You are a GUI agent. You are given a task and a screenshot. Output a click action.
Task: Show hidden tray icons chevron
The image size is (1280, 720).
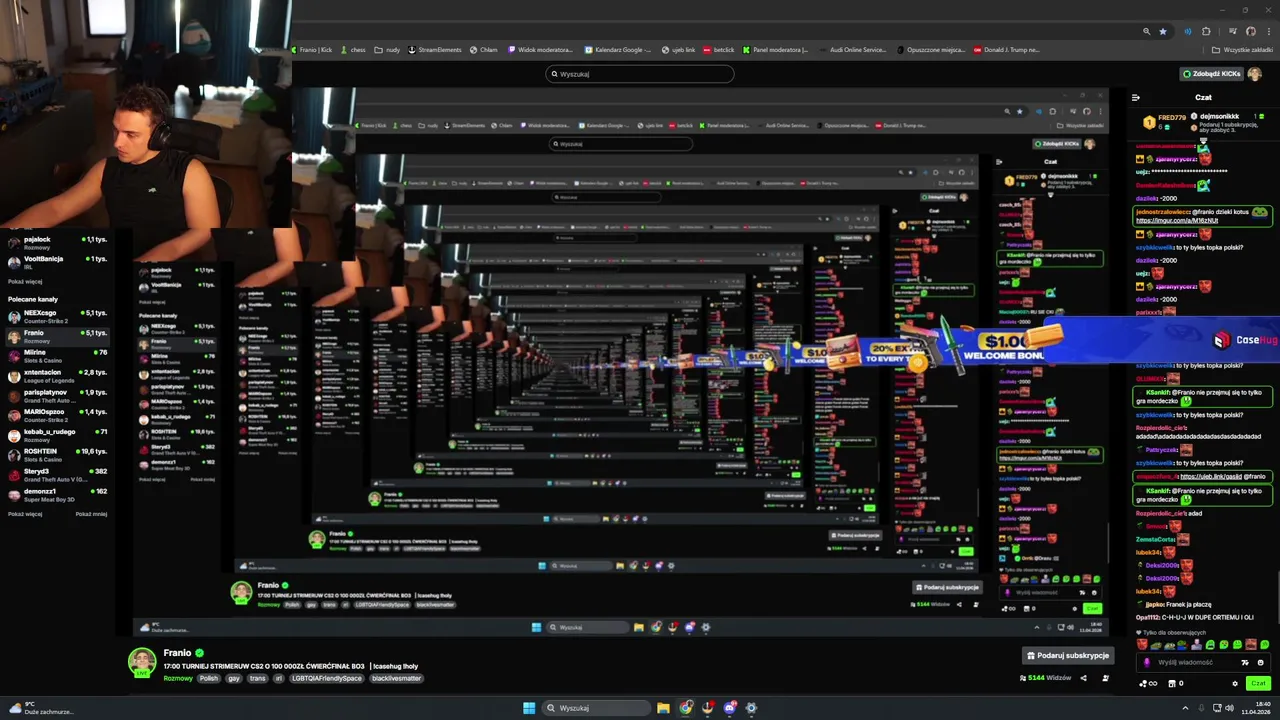(x=1185, y=708)
